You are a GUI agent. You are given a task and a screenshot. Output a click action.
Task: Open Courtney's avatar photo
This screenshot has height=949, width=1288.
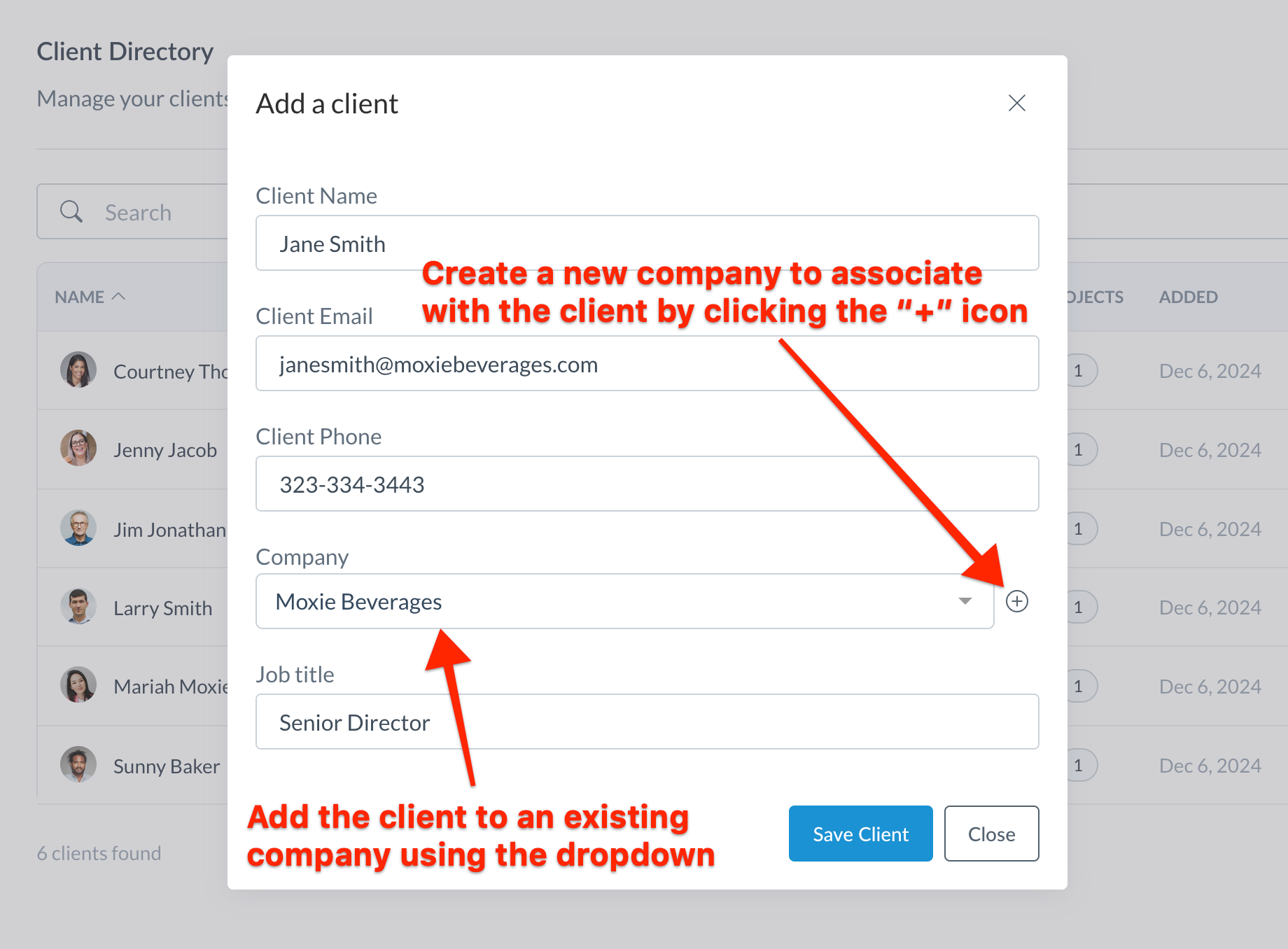(x=78, y=370)
